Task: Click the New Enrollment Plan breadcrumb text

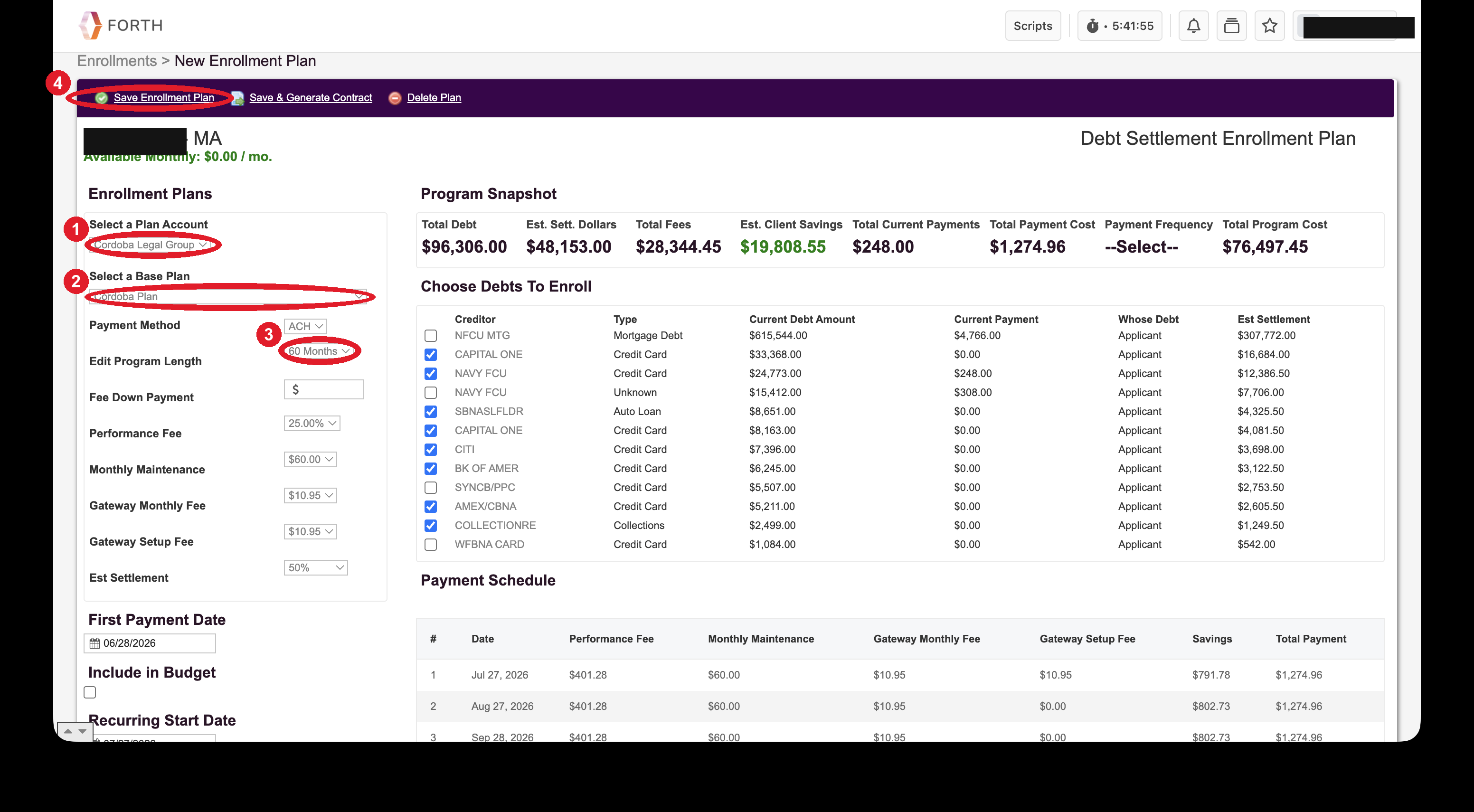Action: 245,61
